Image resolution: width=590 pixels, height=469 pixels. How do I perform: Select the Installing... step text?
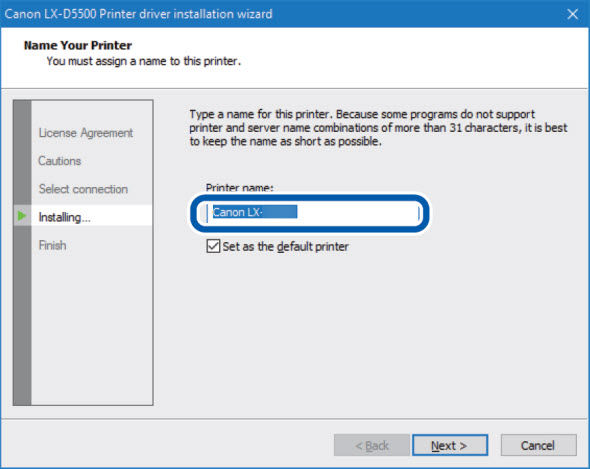pos(64,217)
